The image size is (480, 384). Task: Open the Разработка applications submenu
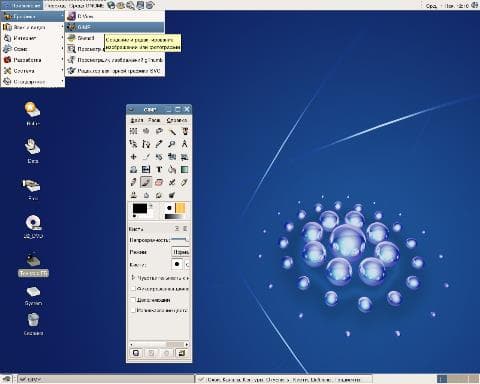point(33,60)
